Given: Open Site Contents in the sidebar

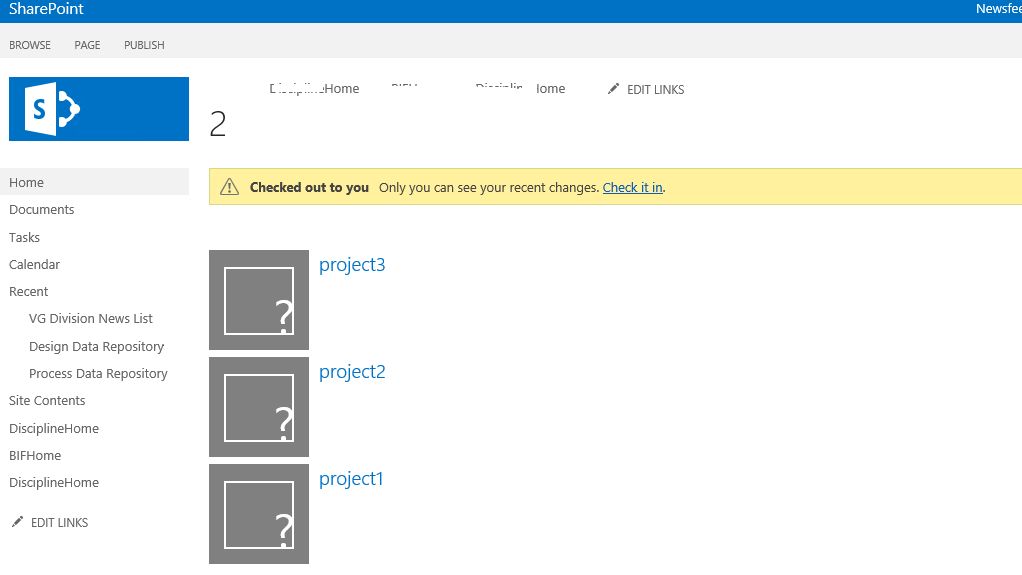Looking at the screenshot, I should coord(47,401).
